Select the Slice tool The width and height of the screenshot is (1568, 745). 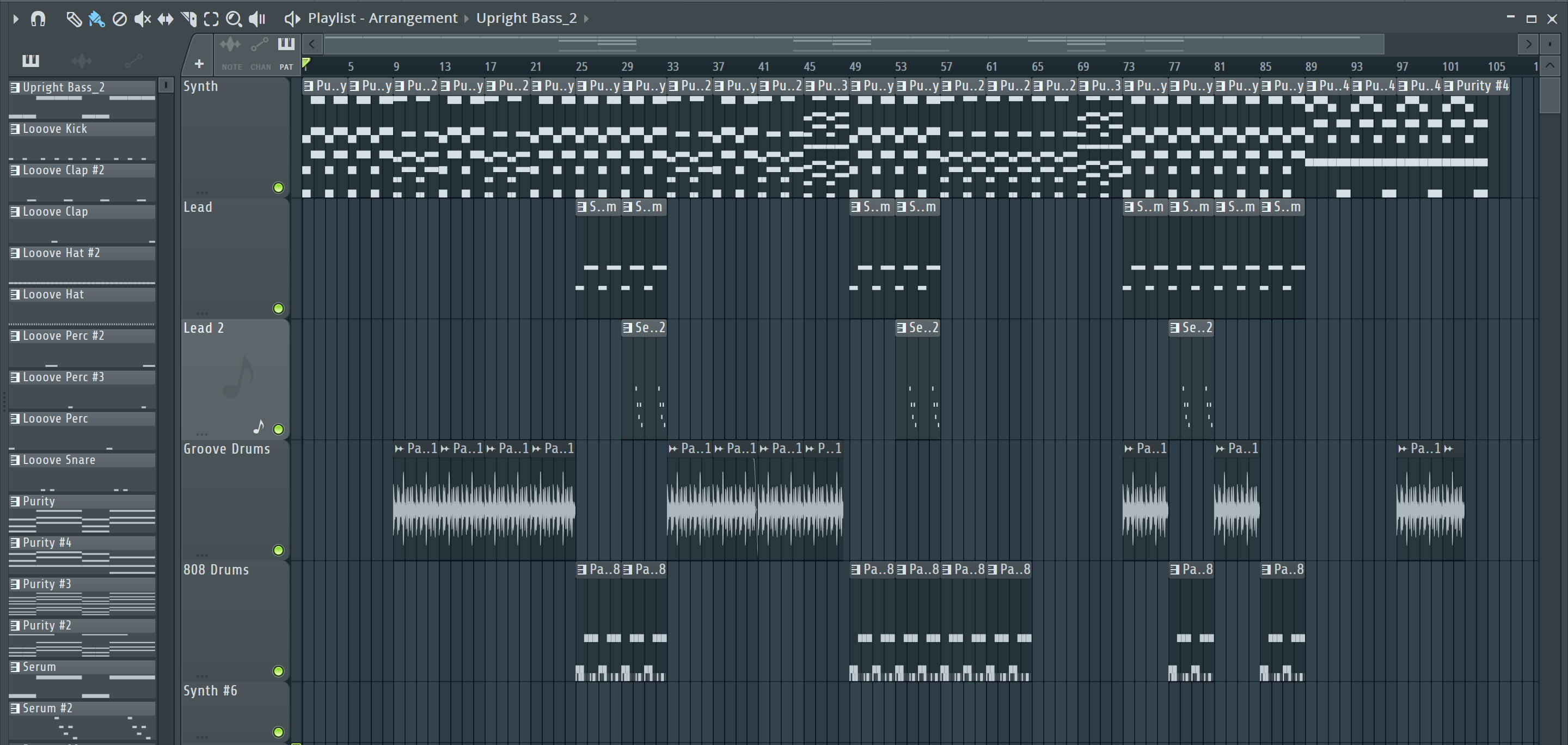189,20
